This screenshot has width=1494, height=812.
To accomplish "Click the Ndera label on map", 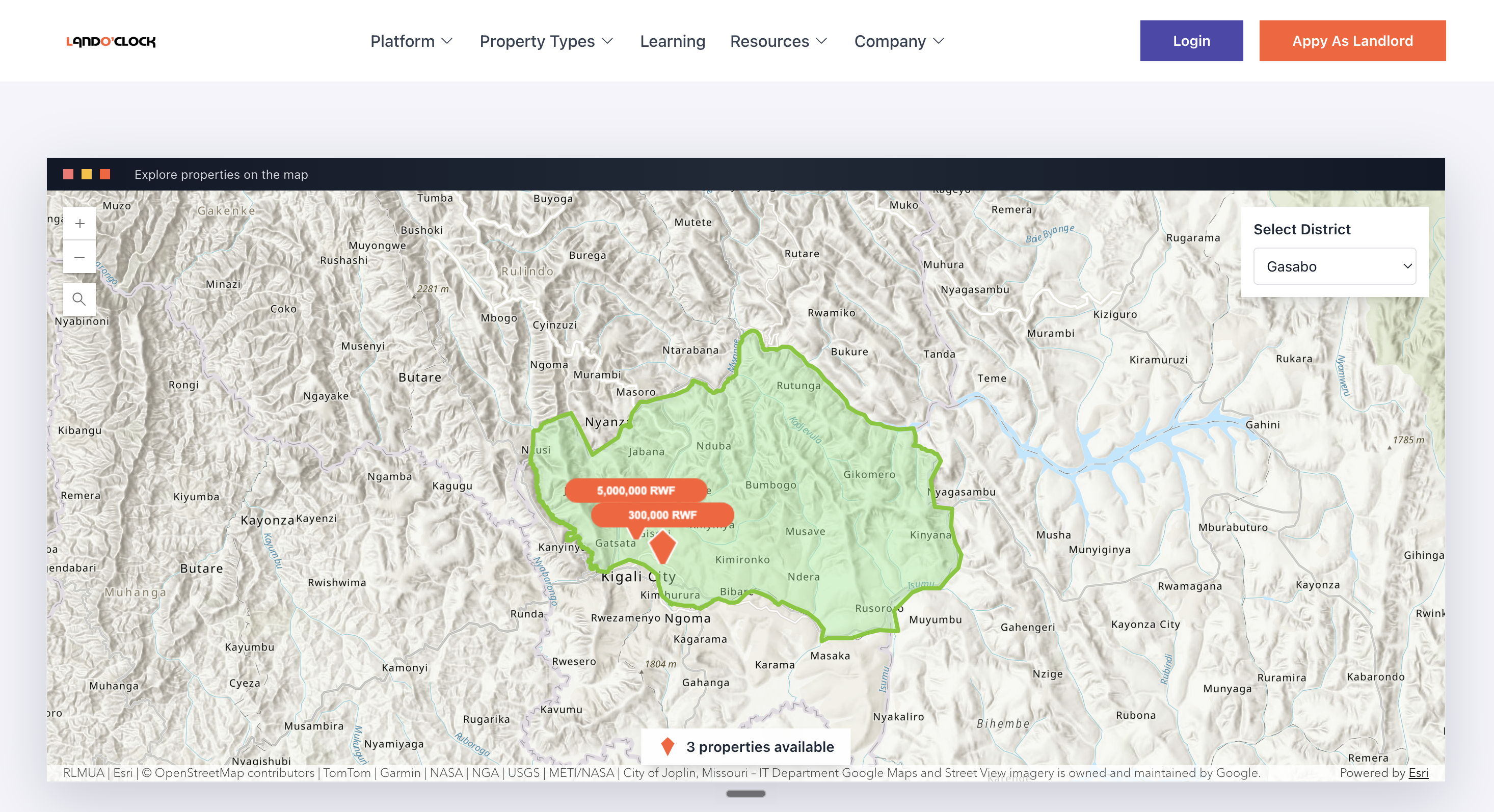I will click(803, 577).
